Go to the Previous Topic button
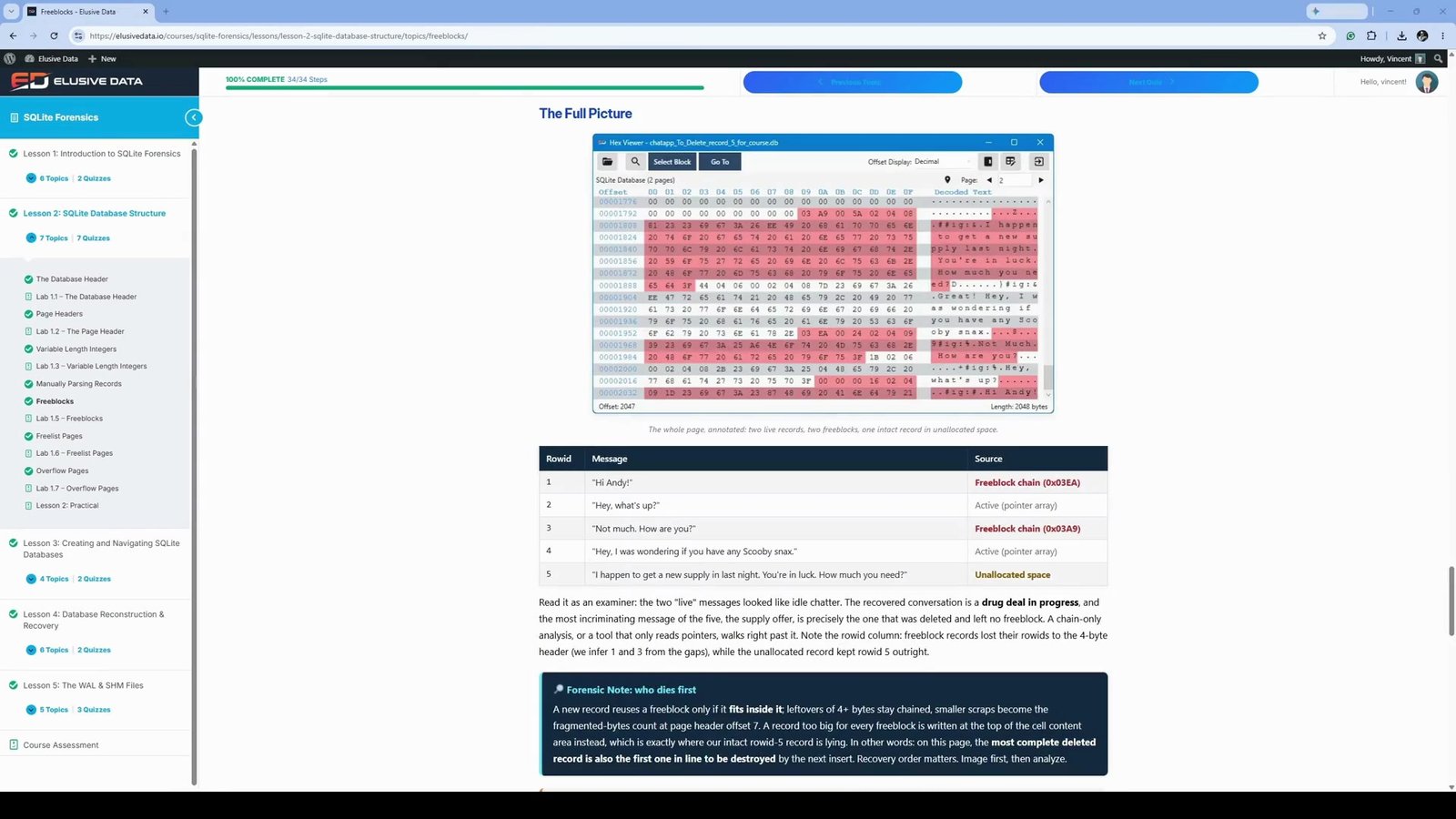Screen dimensions: 1456x819 coord(853,82)
